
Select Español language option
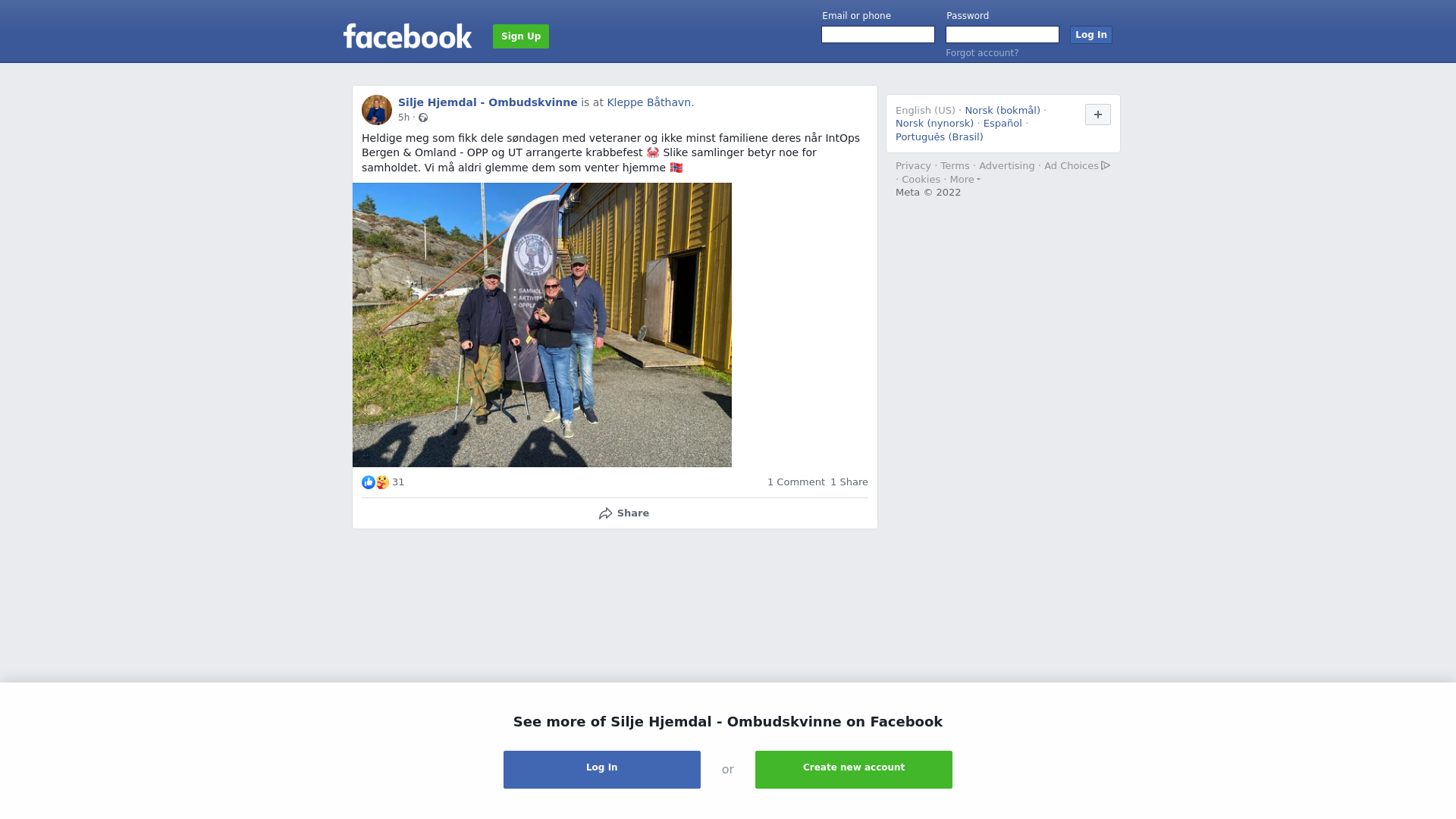coord(1003,124)
